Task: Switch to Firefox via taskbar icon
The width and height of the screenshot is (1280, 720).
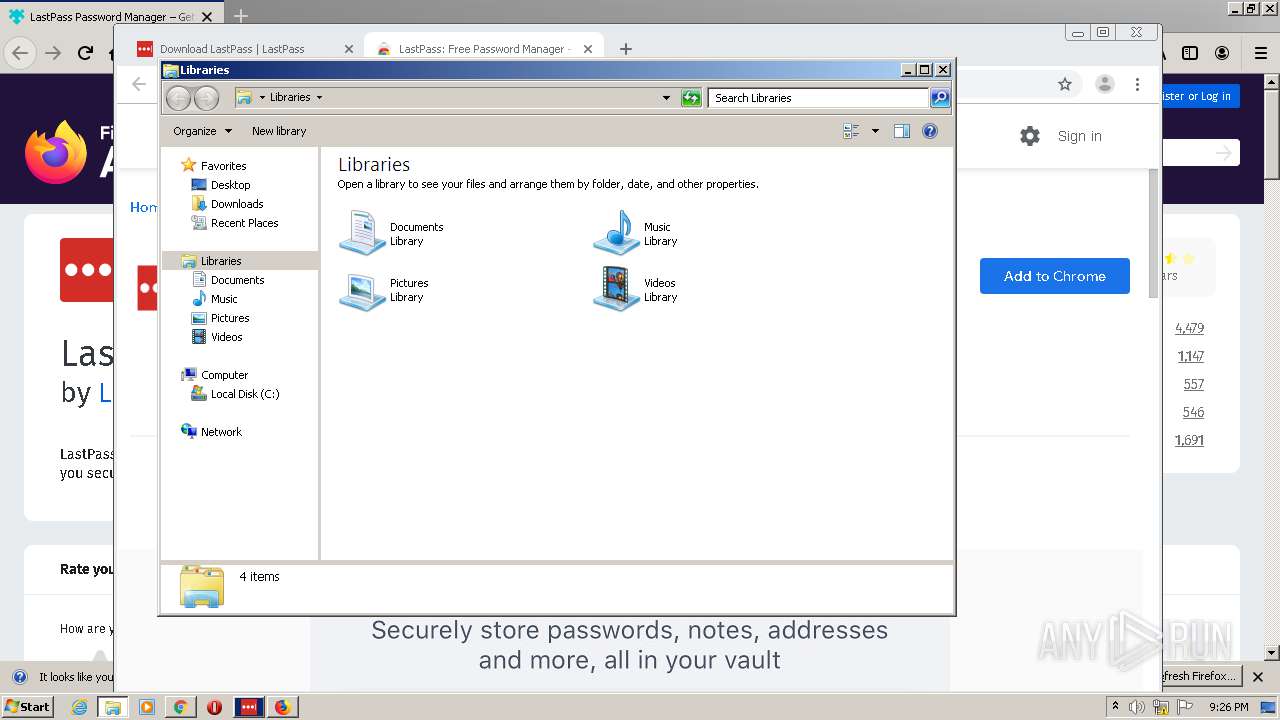Action: [282, 707]
